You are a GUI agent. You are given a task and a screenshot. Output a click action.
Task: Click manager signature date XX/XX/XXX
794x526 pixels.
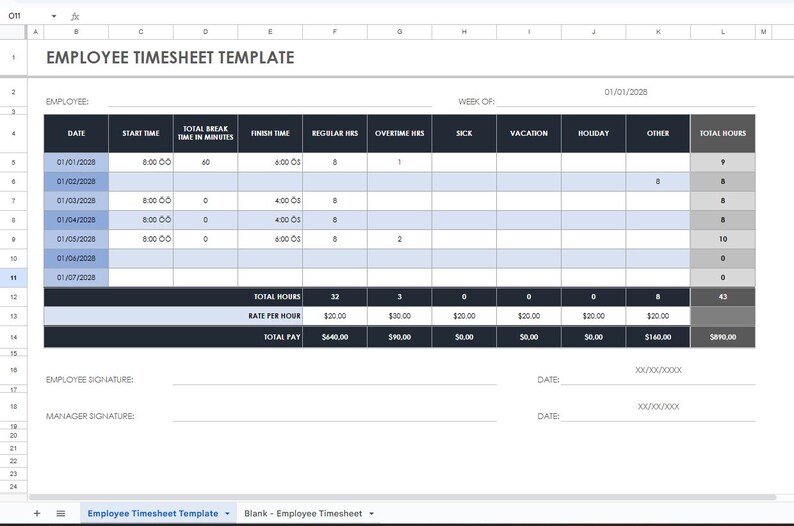click(x=658, y=407)
